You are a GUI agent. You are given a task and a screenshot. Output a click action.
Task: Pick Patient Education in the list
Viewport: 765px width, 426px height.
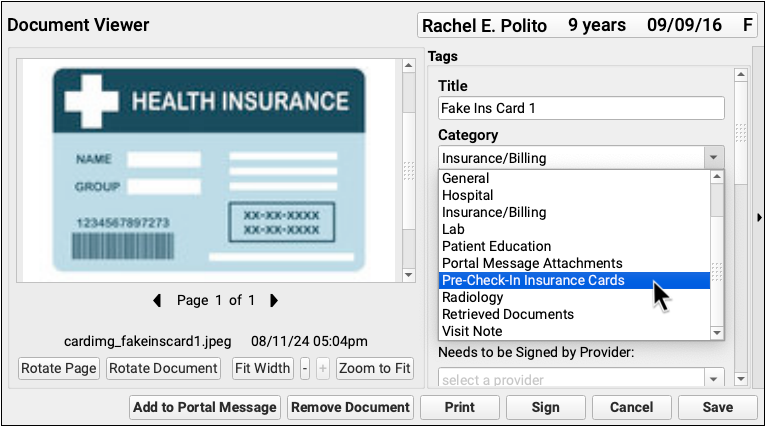[x=497, y=246]
